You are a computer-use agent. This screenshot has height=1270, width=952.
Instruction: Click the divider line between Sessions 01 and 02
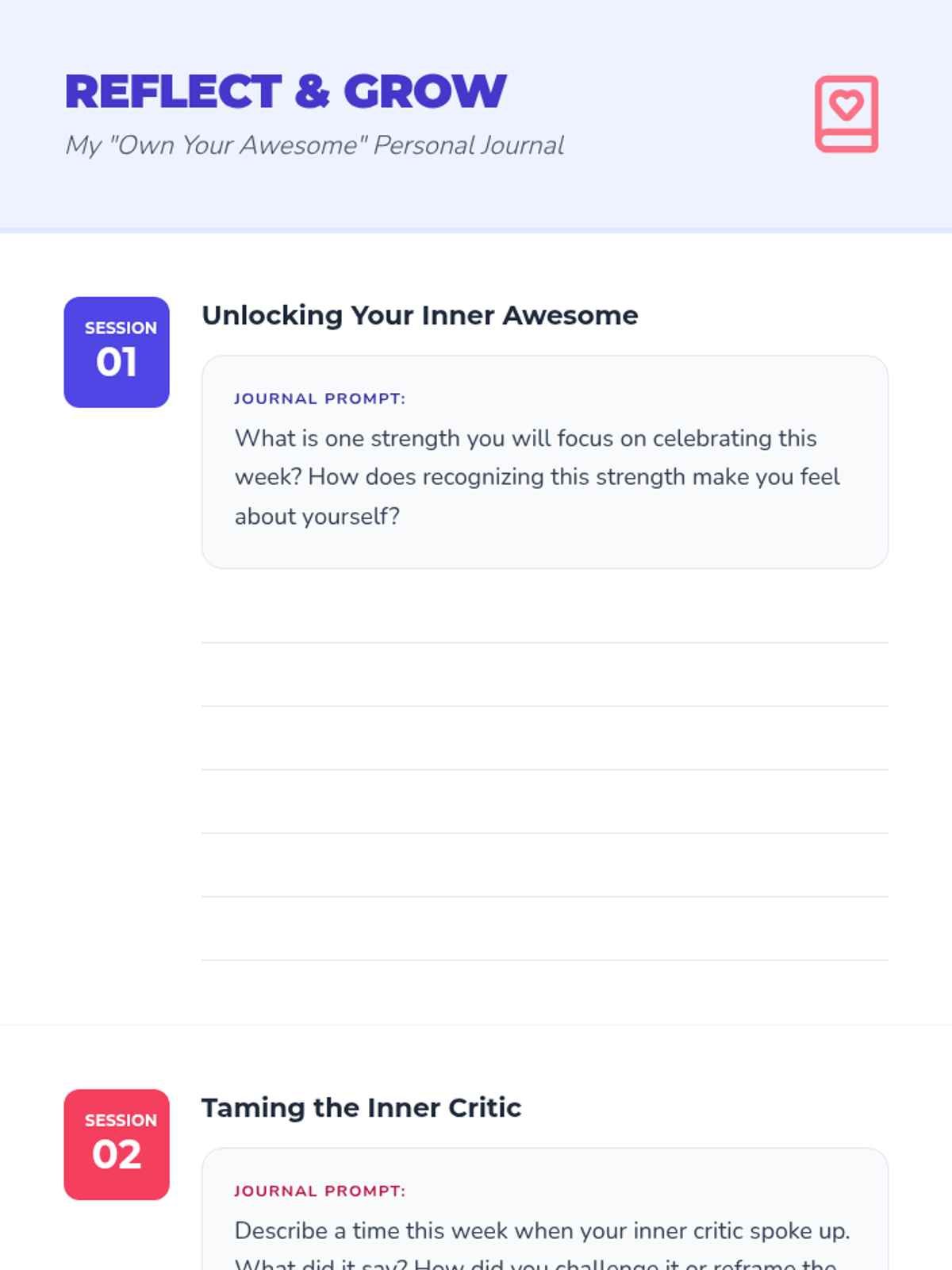click(476, 1025)
